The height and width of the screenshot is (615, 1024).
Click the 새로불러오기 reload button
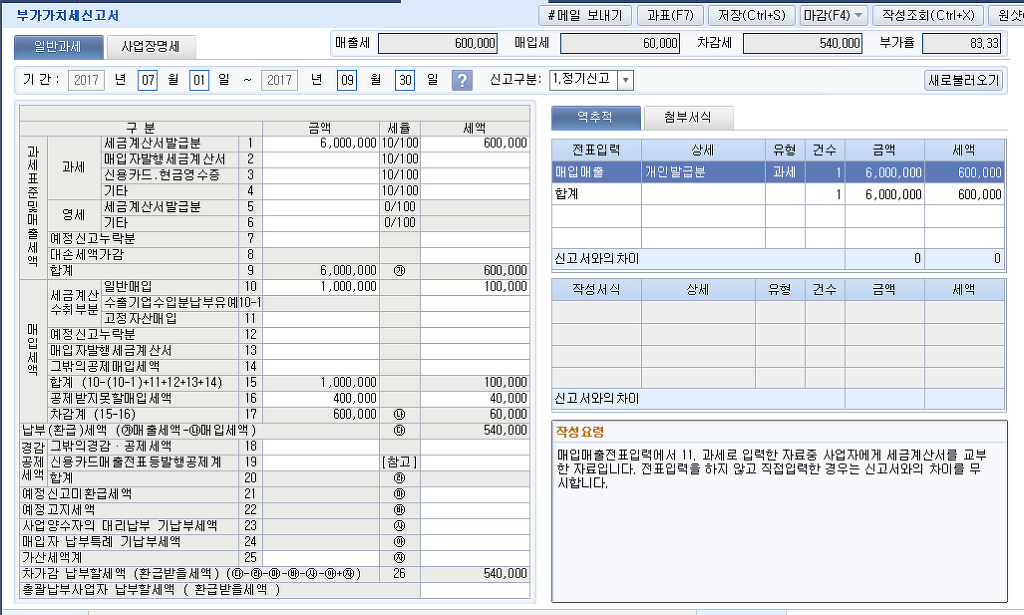pos(964,81)
